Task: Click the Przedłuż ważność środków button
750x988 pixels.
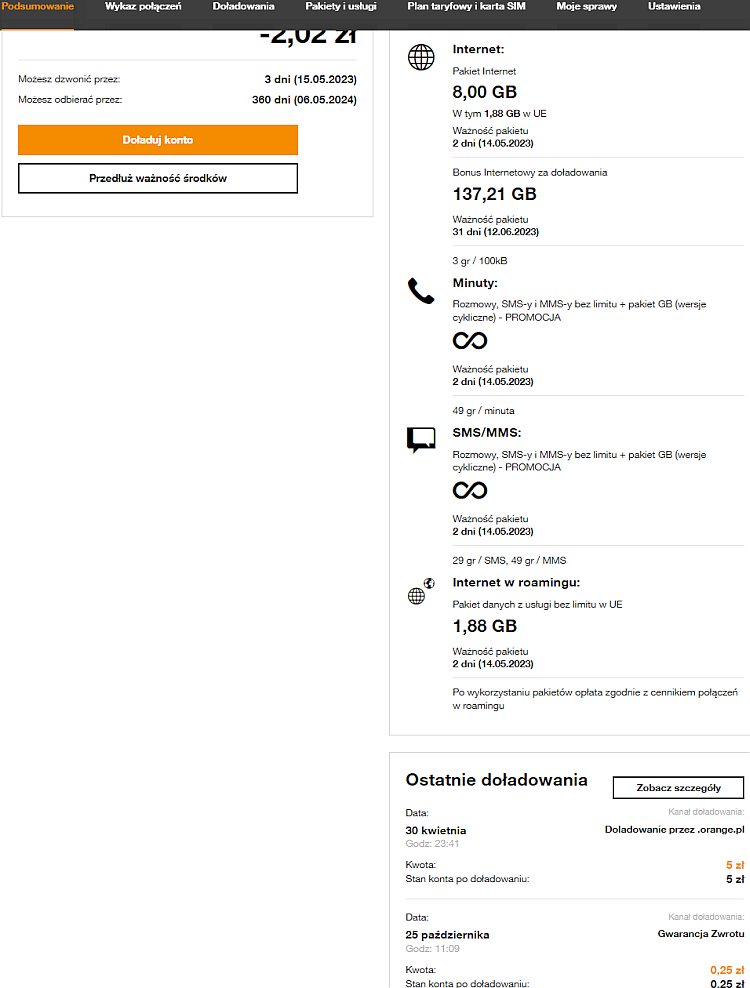Action: pyautogui.click(x=158, y=178)
